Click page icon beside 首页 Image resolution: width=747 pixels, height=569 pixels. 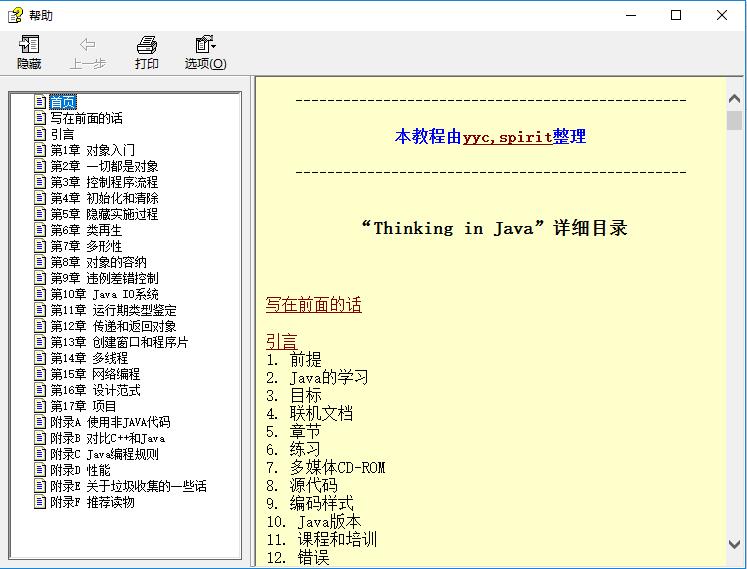pos(40,102)
